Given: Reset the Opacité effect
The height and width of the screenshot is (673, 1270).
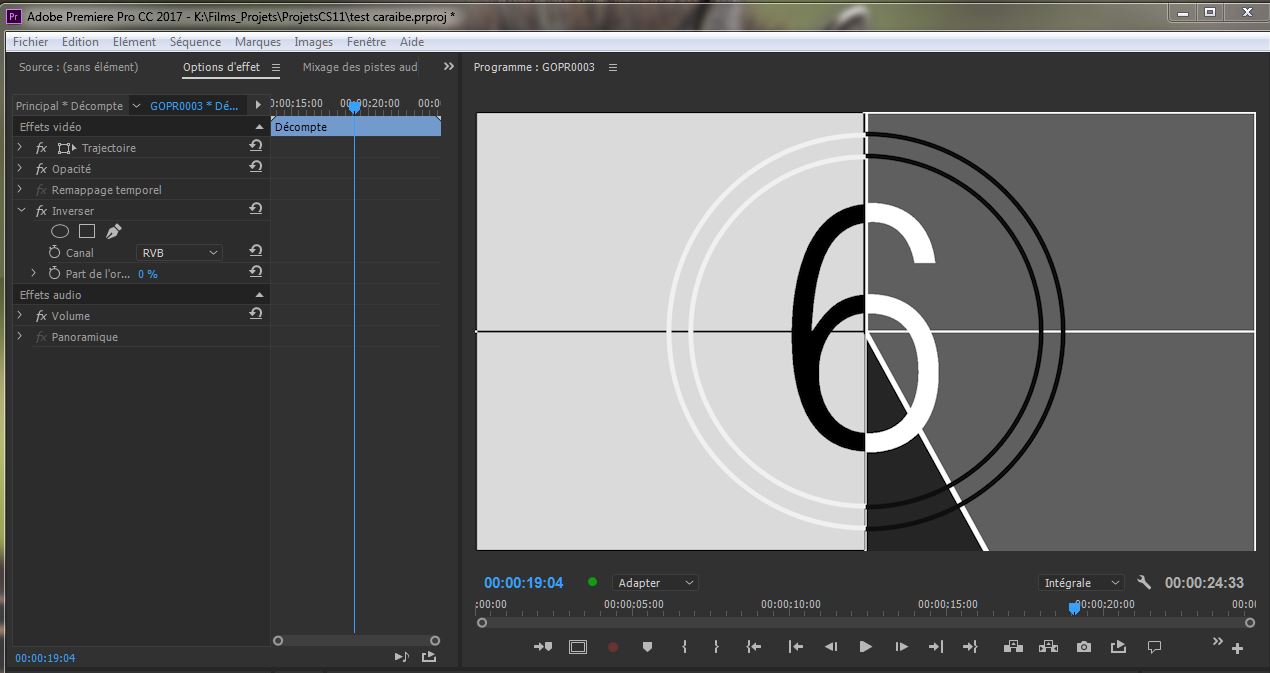Looking at the screenshot, I should tap(256, 168).
